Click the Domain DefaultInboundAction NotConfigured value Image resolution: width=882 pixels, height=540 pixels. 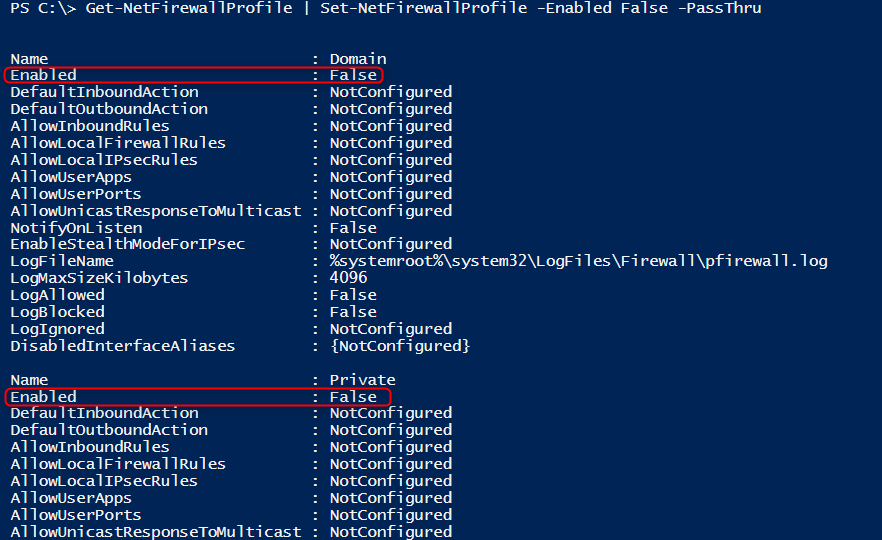tap(391, 92)
